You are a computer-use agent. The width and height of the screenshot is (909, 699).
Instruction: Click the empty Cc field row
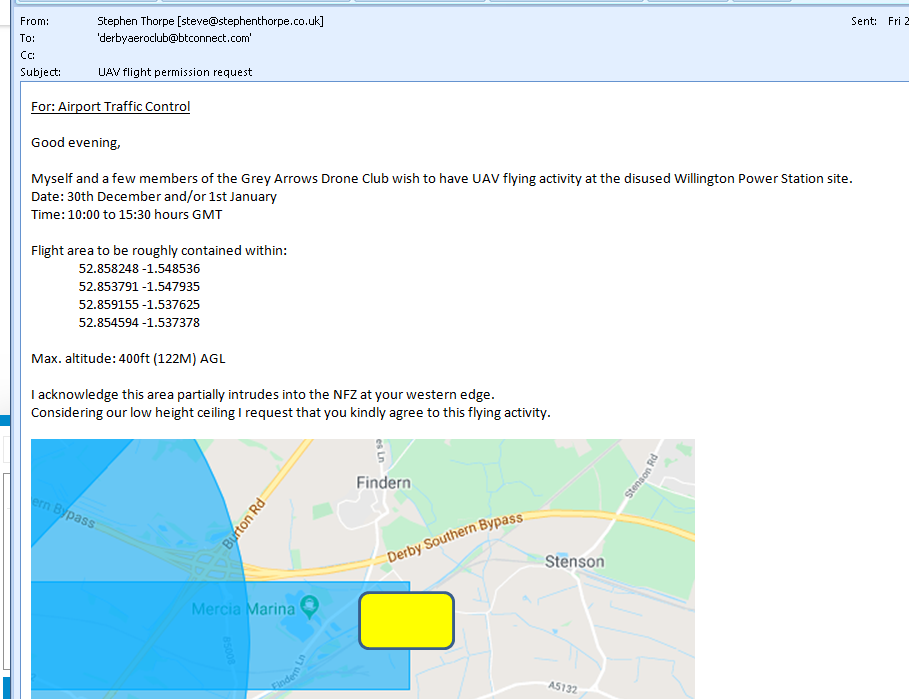[x=300, y=55]
